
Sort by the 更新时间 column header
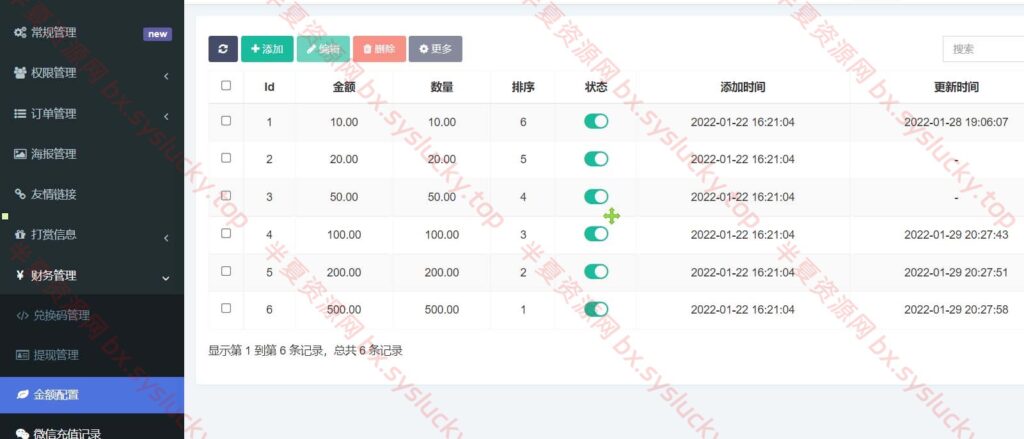(x=956, y=87)
